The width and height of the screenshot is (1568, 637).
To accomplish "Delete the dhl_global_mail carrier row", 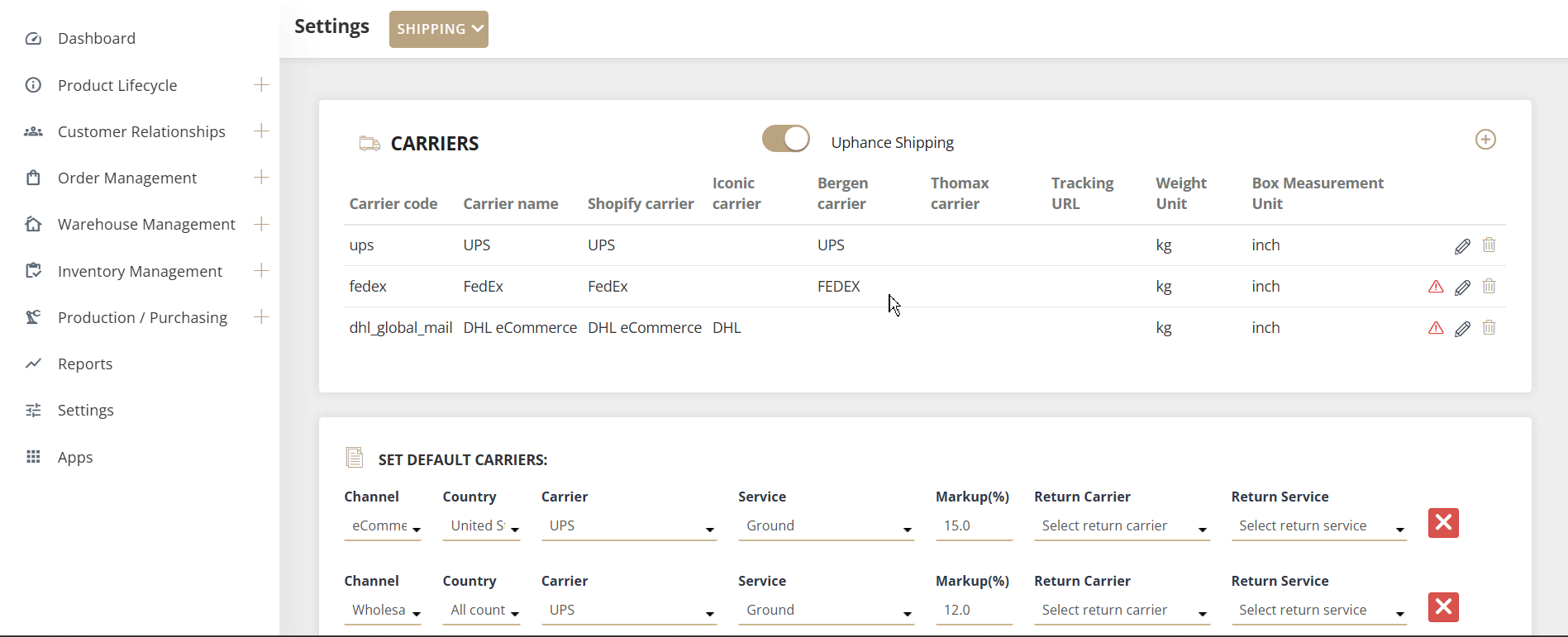I will pyautogui.click(x=1489, y=328).
